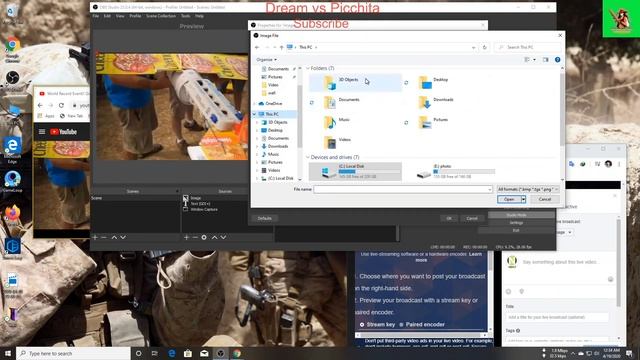Refresh the This PC location
This screenshot has height=360, width=640.
coord(484,47)
